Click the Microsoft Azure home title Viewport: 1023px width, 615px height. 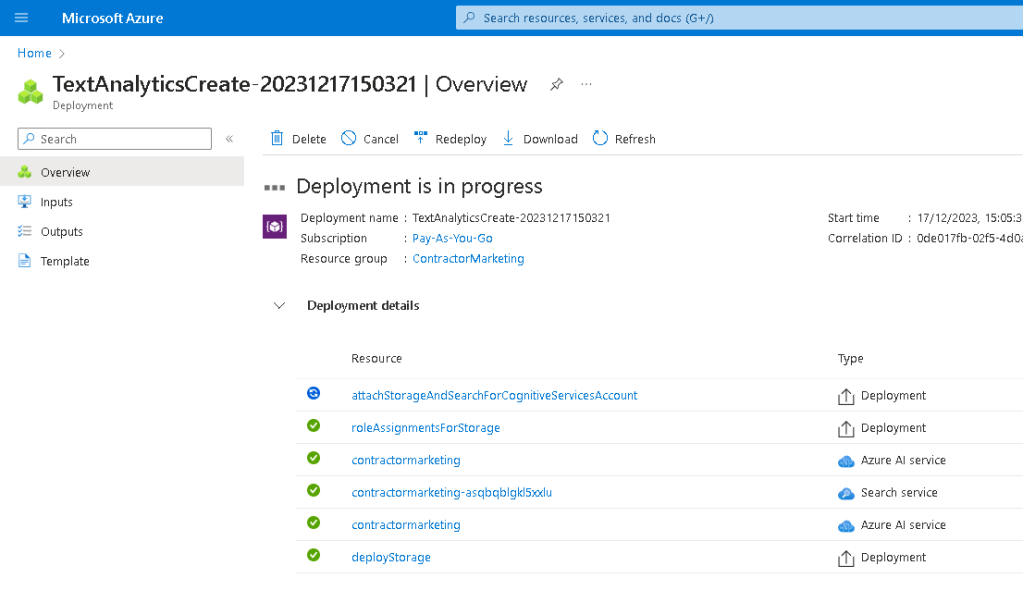[x=112, y=18]
